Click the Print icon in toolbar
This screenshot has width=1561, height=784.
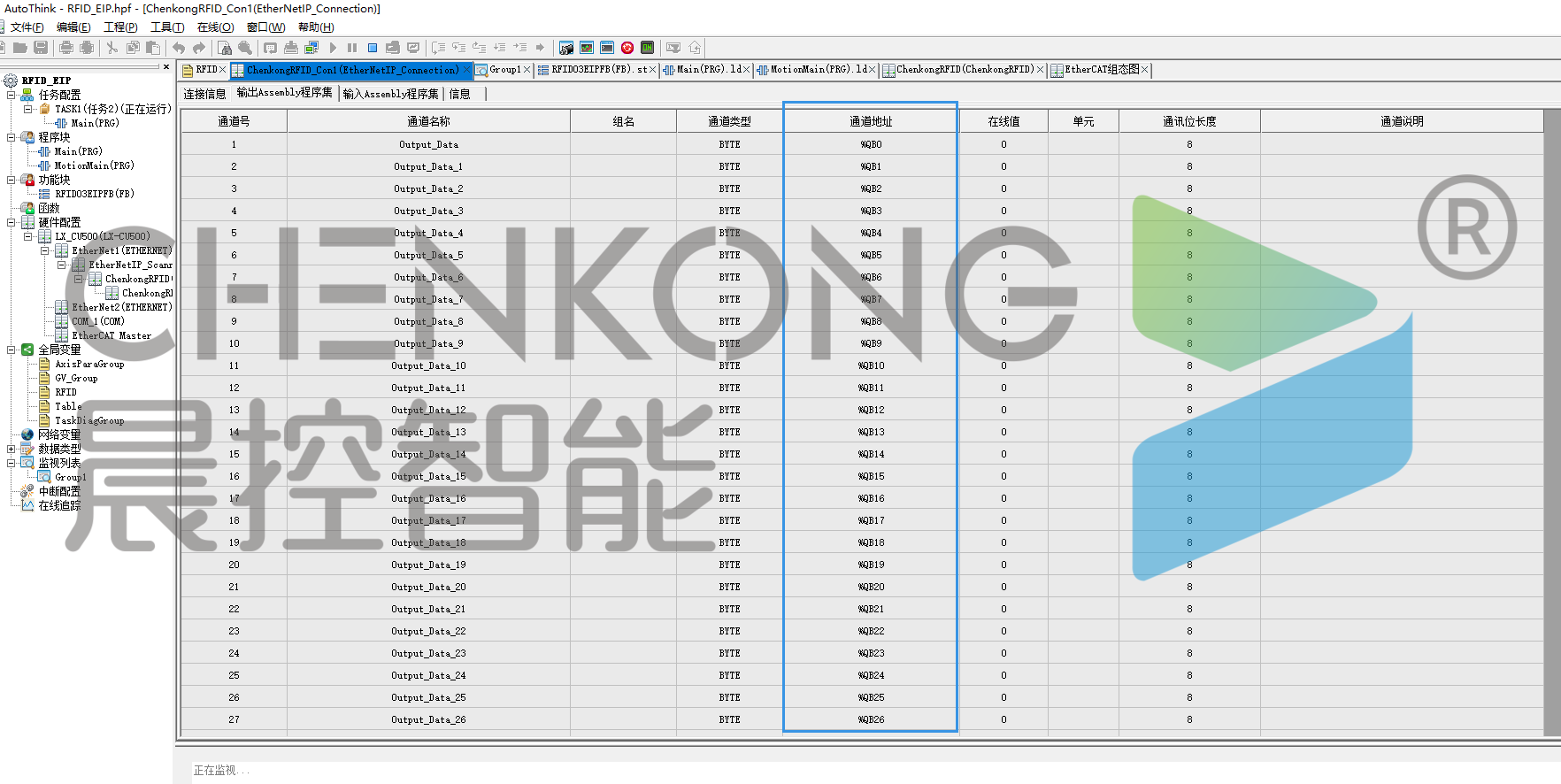pos(66,48)
